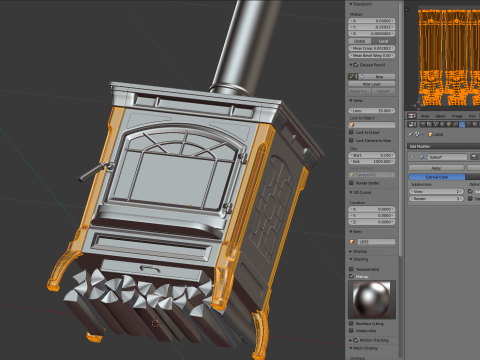Open the Render properties tab icon
Screen dimensions: 480x360
(x=423, y=124)
